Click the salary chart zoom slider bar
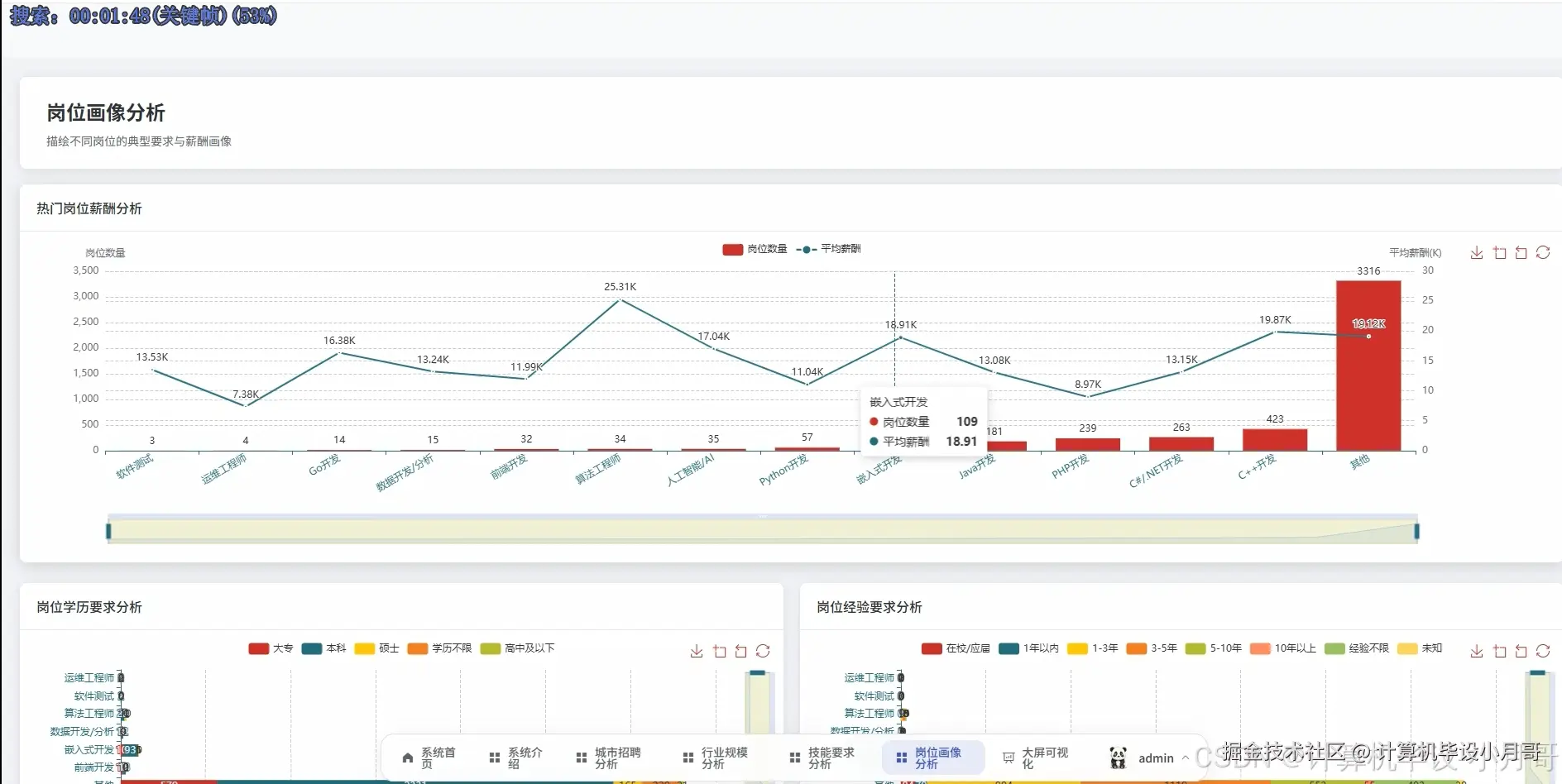This screenshot has width=1562, height=784. (763, 531)
